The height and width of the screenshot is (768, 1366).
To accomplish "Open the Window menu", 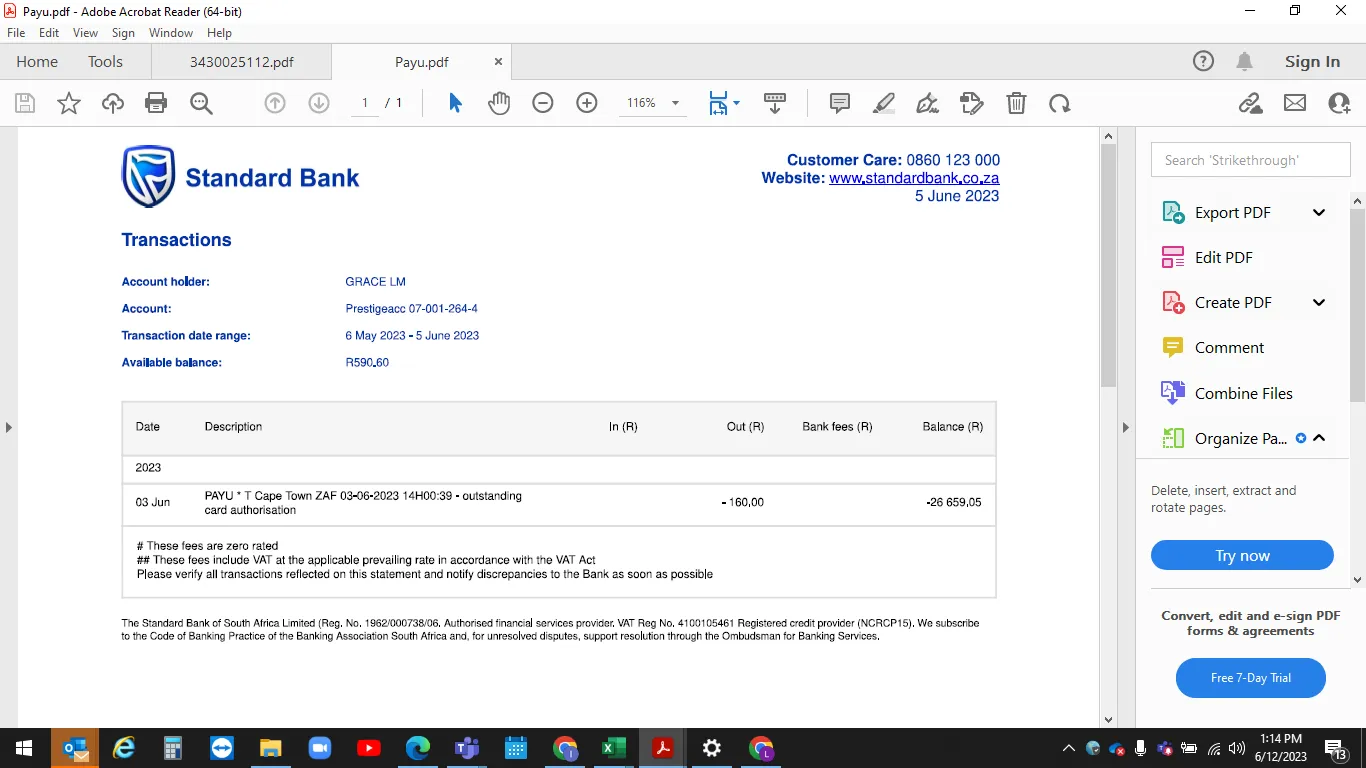I will point(171,33).
